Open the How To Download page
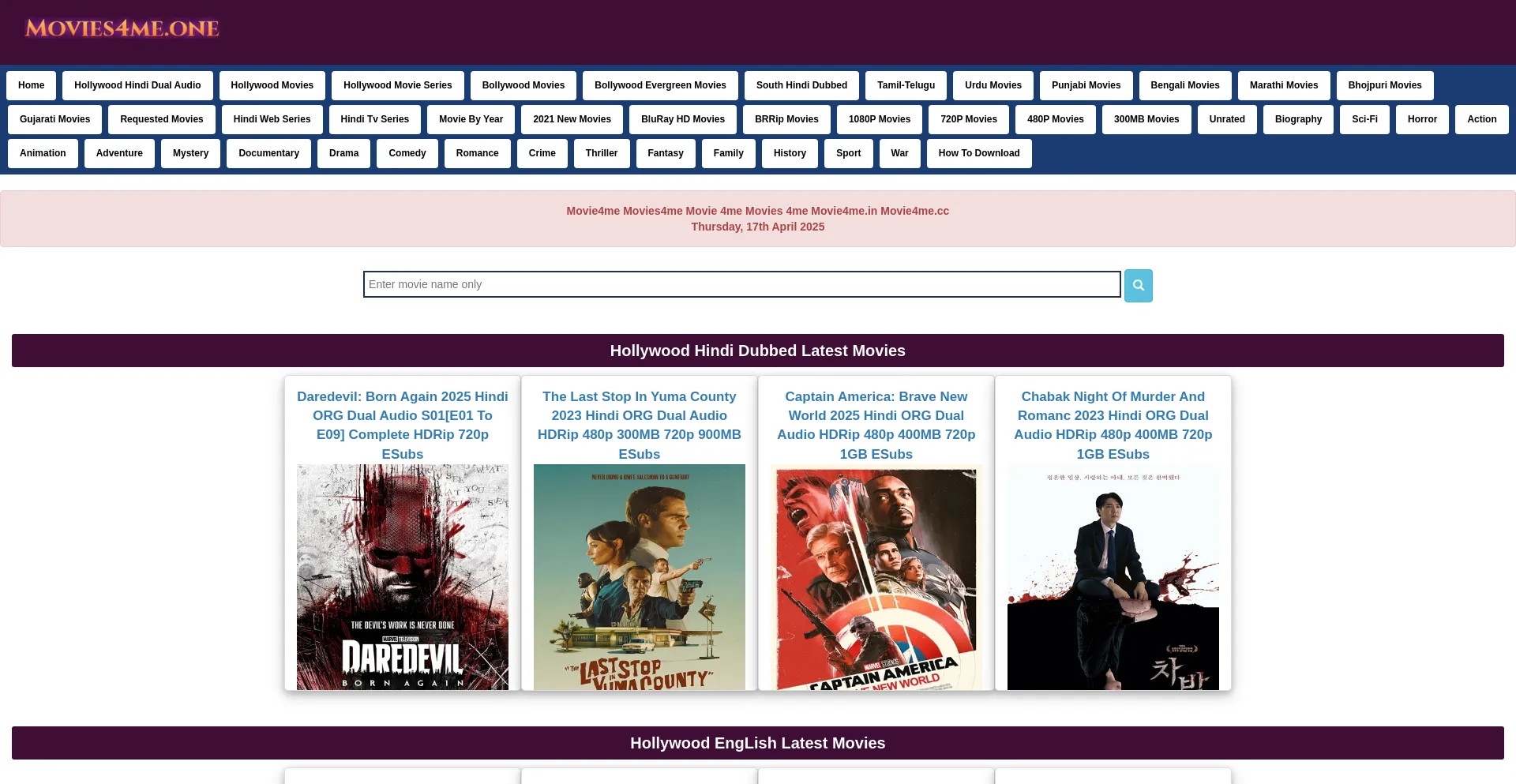1516x784 pixels. (979, 153)
